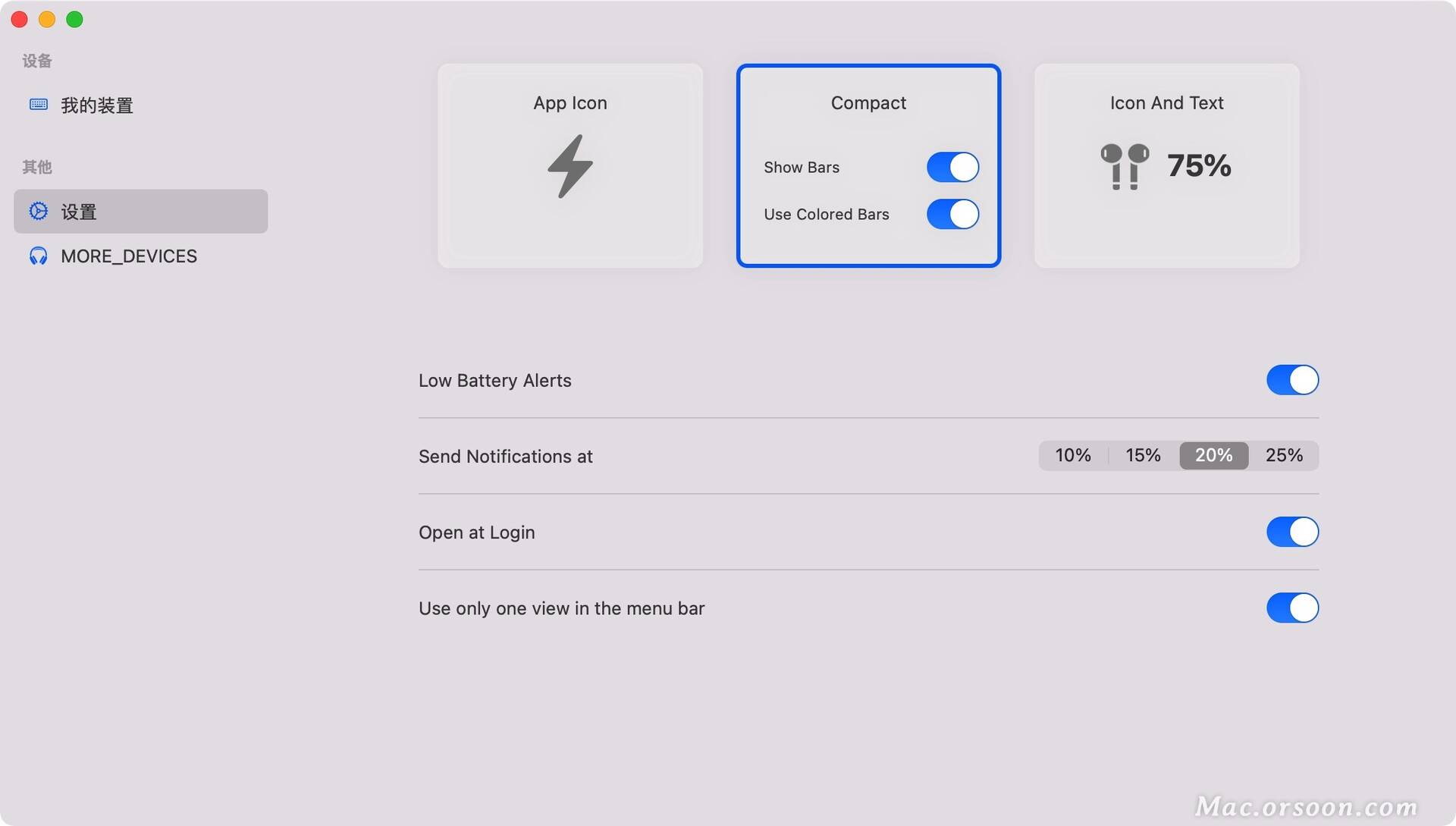
Task: Click the 75% battery percentage display
Action: click(1200, 162)
